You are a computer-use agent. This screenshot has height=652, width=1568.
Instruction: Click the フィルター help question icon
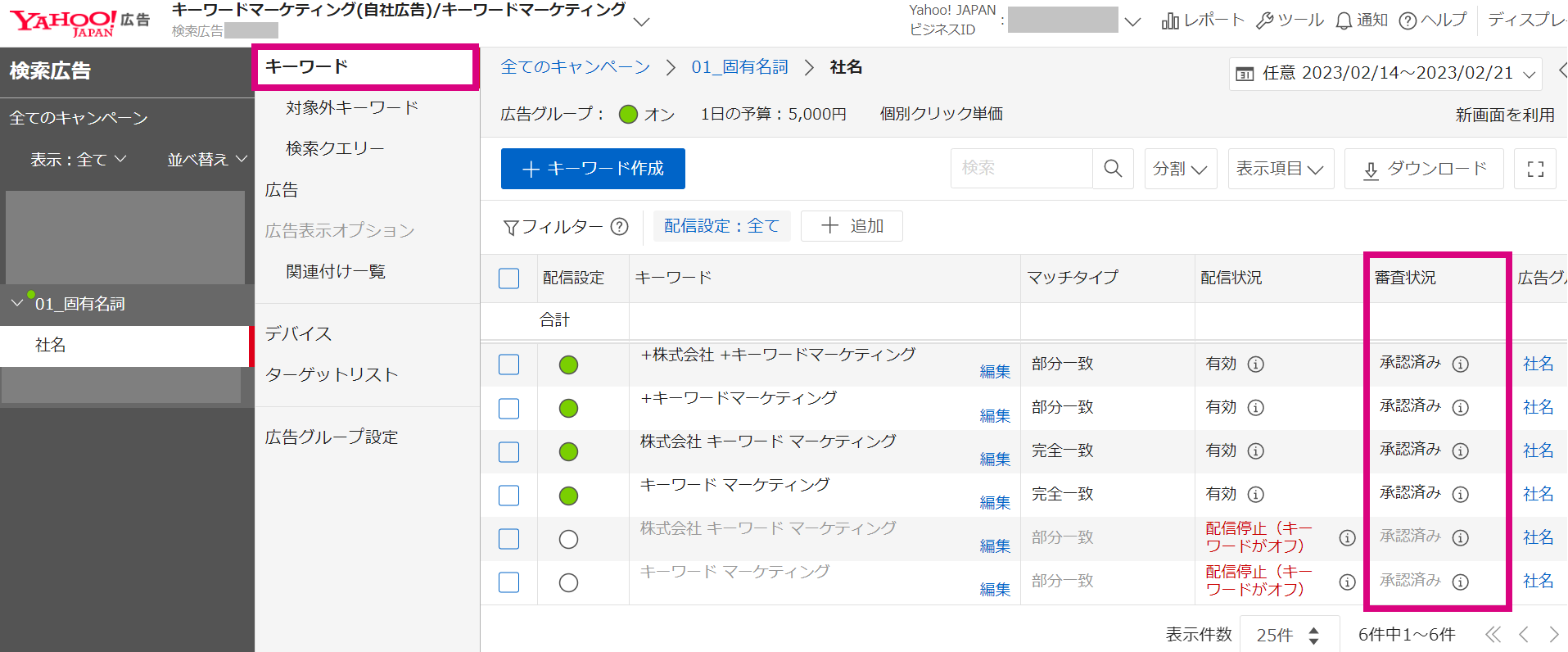[620, 226]
